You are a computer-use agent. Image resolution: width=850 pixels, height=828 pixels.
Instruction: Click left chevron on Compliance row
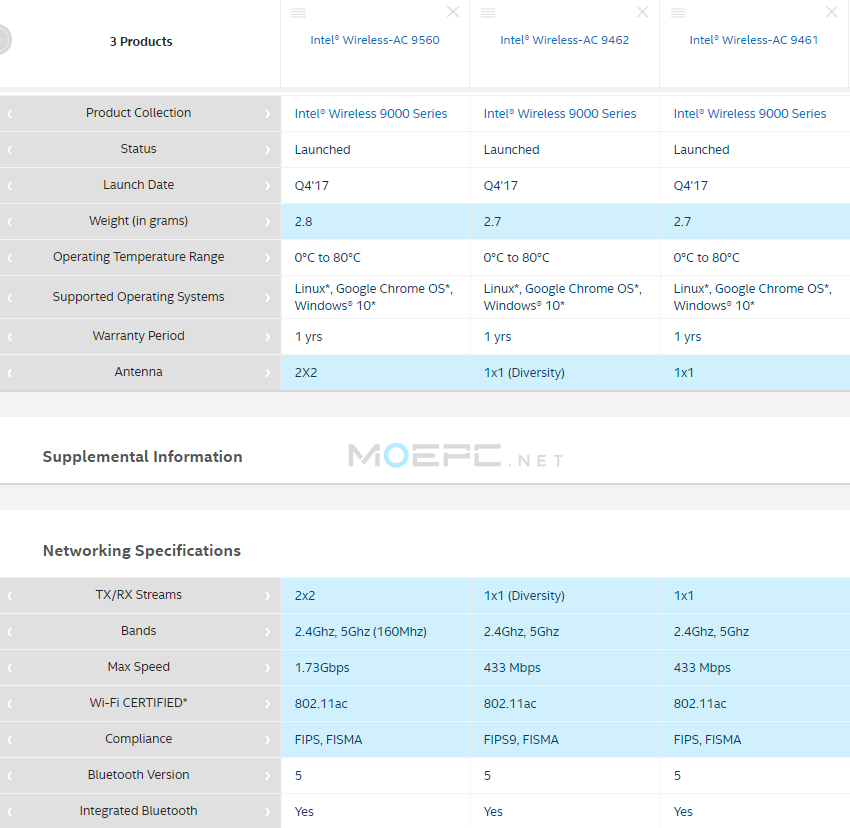point(10,740)
